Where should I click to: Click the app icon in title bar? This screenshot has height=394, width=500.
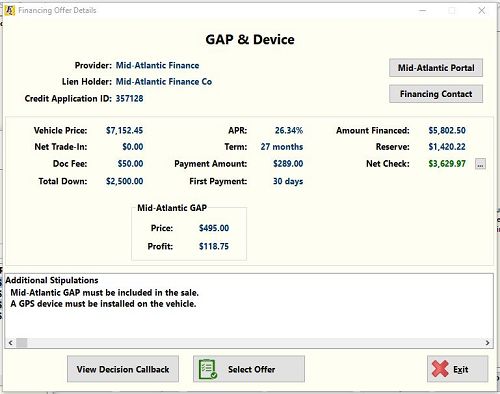tap(10, 10)
